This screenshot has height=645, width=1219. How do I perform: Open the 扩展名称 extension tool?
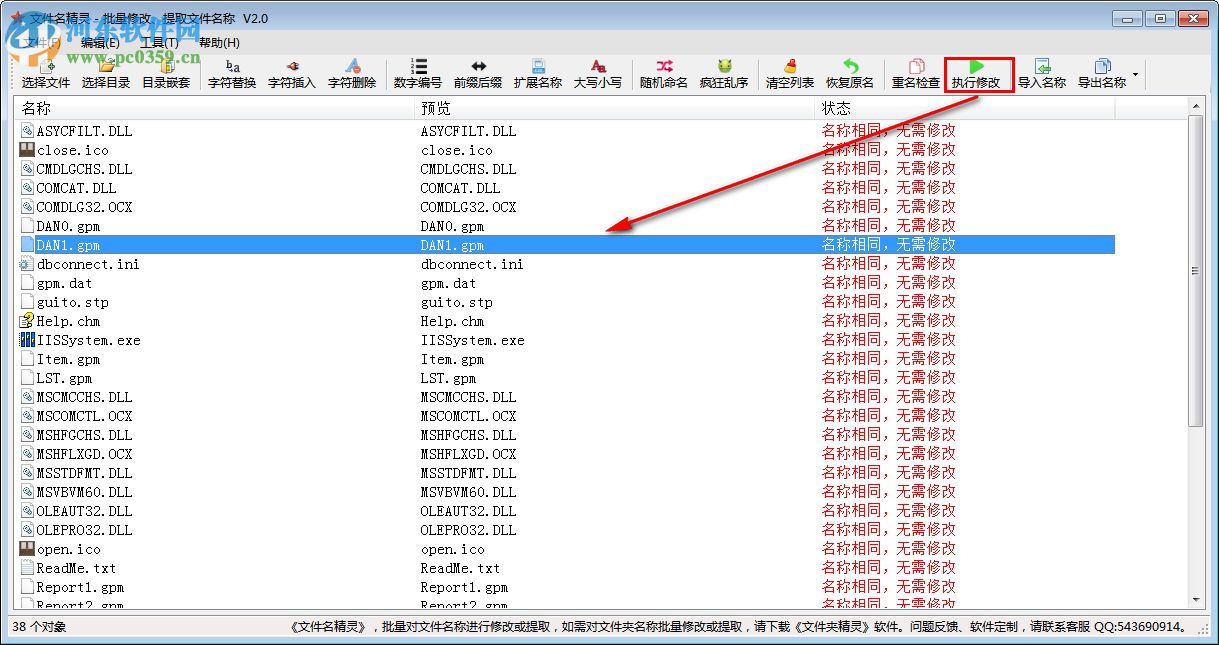pyautogui.click(x=538, y=74)
